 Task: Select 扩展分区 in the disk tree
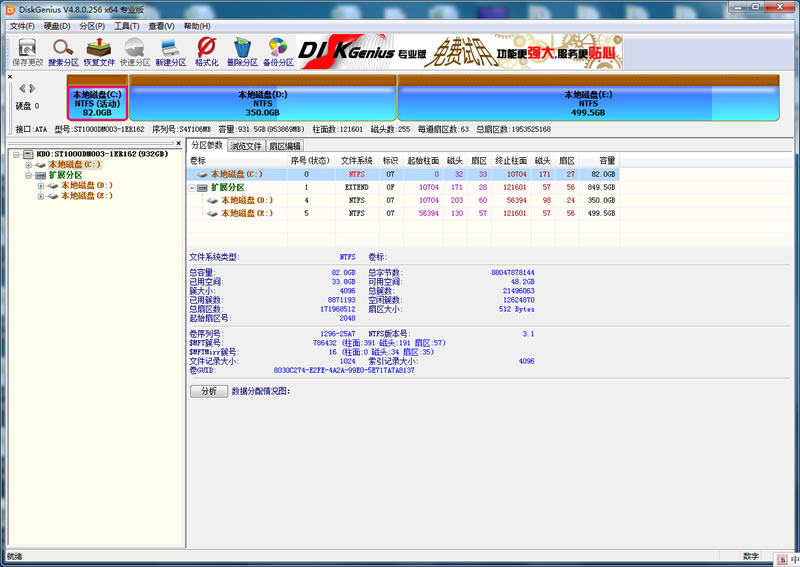pos(65,175)
